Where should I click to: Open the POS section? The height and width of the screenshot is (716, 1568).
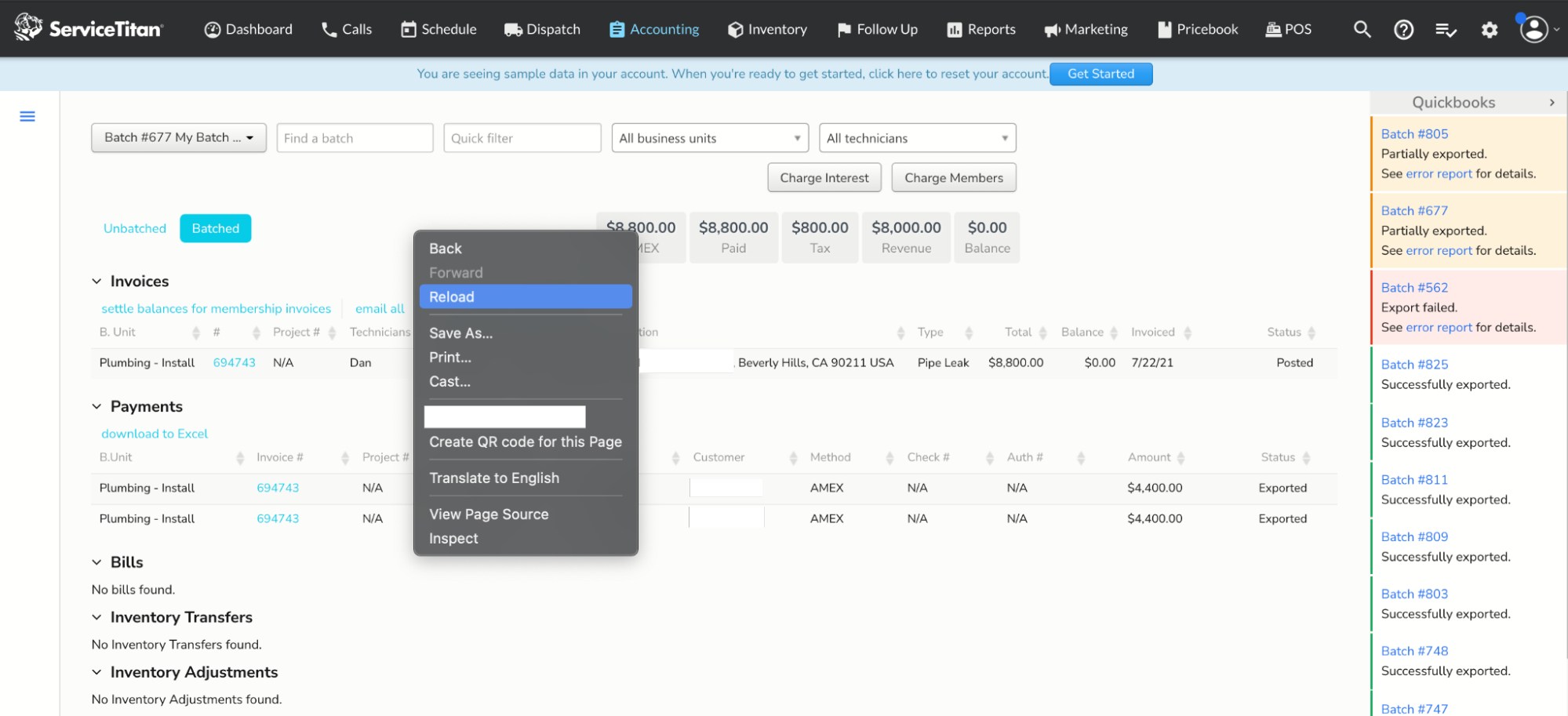coord(1288,29)
